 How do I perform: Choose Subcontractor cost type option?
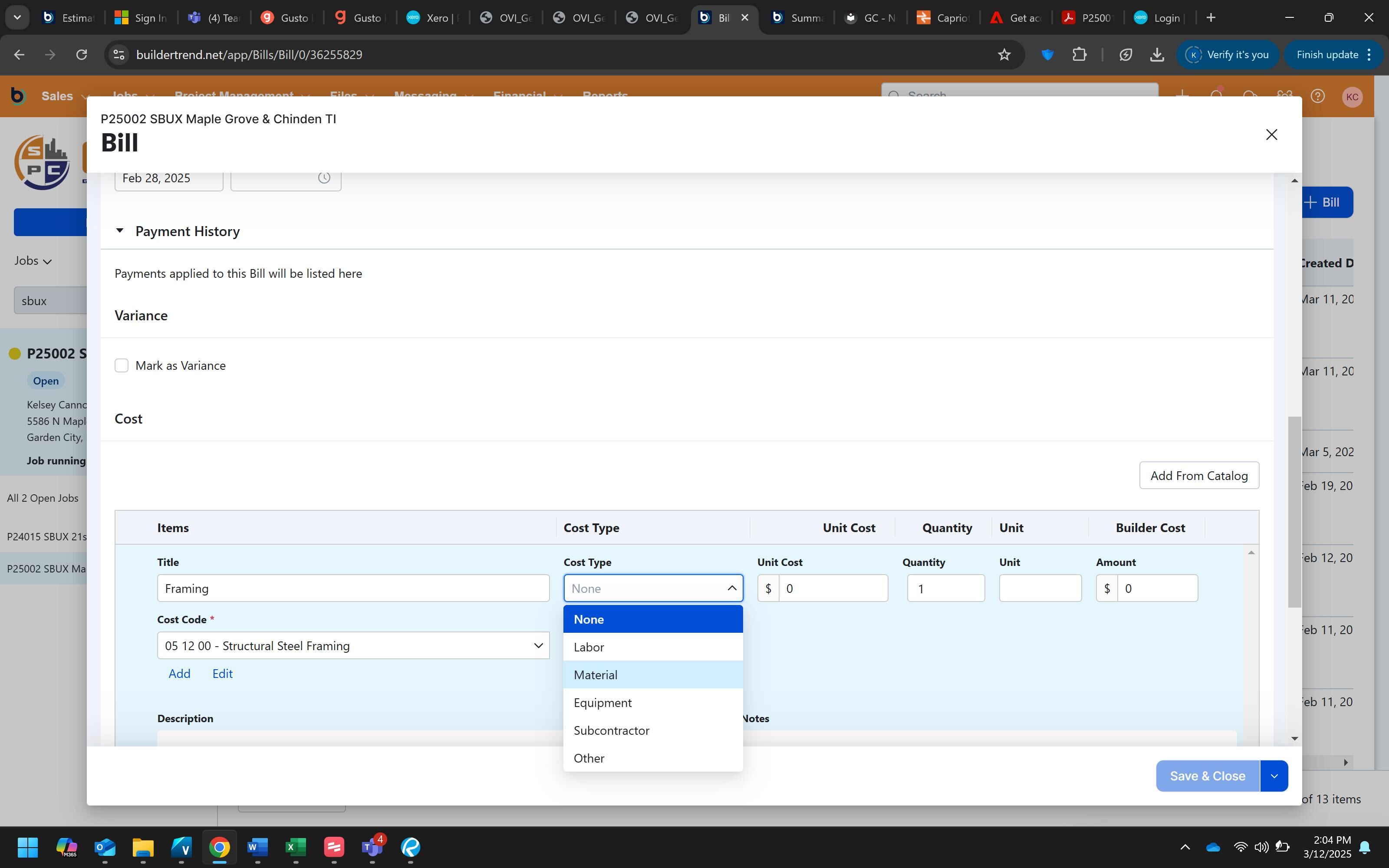(611, 731)
